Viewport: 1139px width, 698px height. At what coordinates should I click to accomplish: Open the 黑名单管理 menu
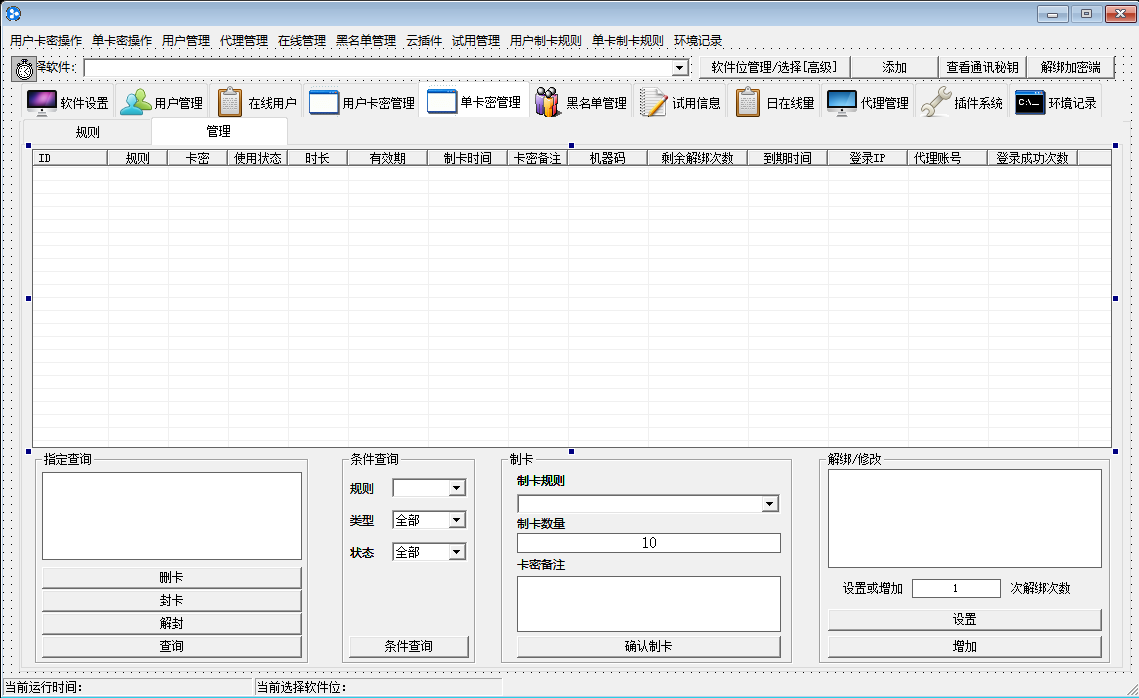point(366,41)
